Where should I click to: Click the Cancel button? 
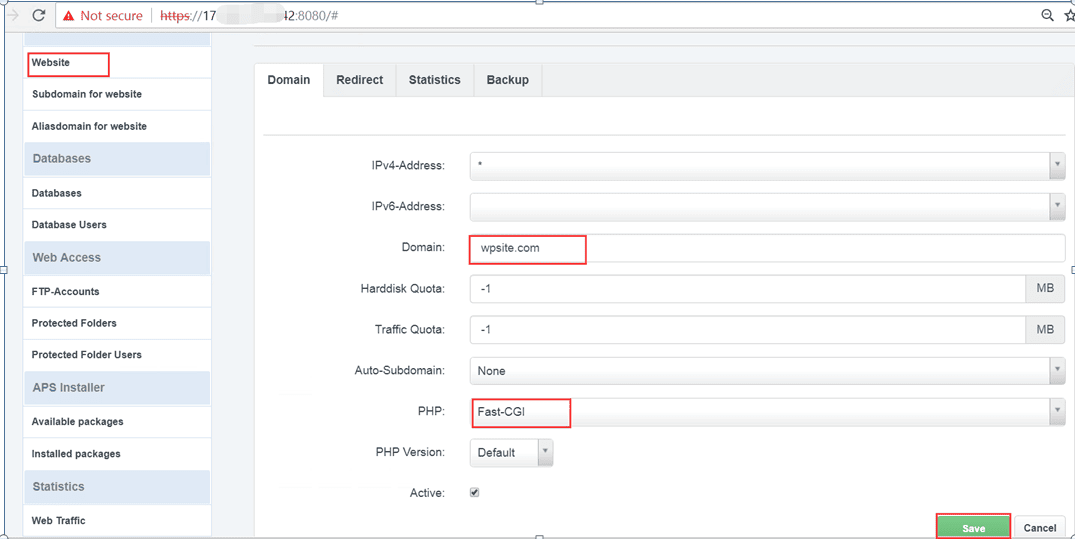click(1040, 527)
